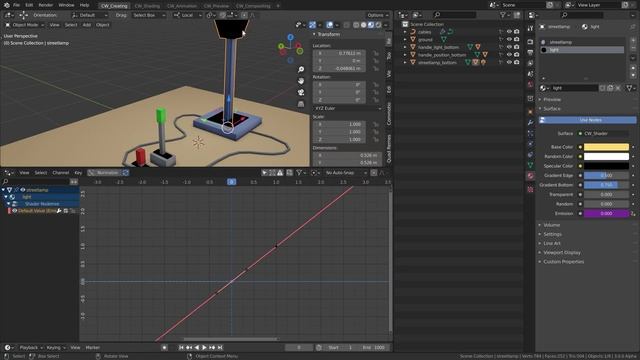Open Object Data properties tab icon
The image size is (640, 360).
[x=530, y=165]
